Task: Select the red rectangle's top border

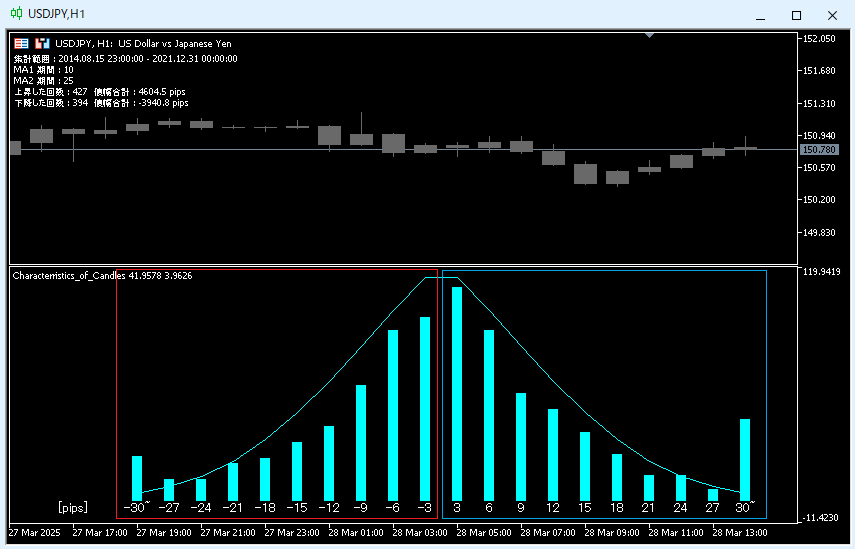Action: point(277,269)
